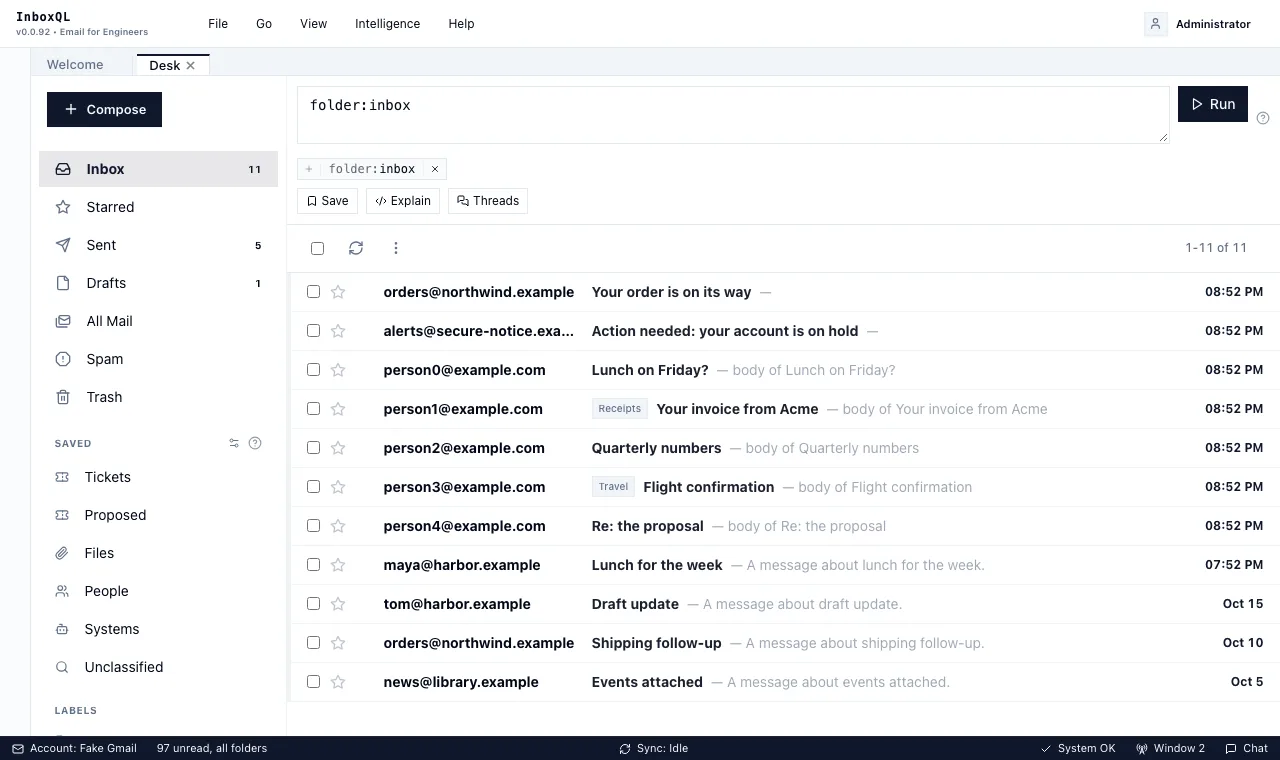Click Window 2 status entry
Image resolution: width=1280 pixels, height=760 pixels.
(1170, 748)
